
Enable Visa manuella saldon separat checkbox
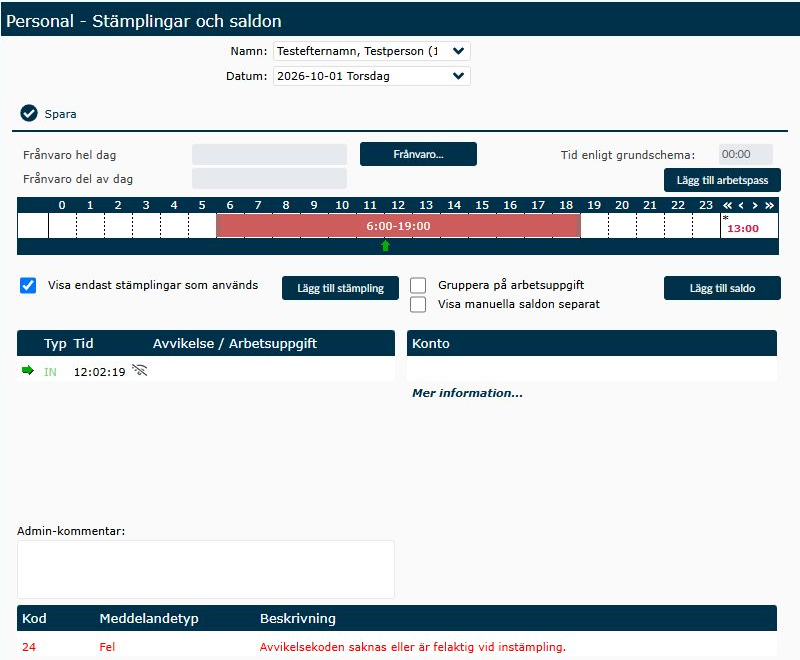click(x=418, y=304)
